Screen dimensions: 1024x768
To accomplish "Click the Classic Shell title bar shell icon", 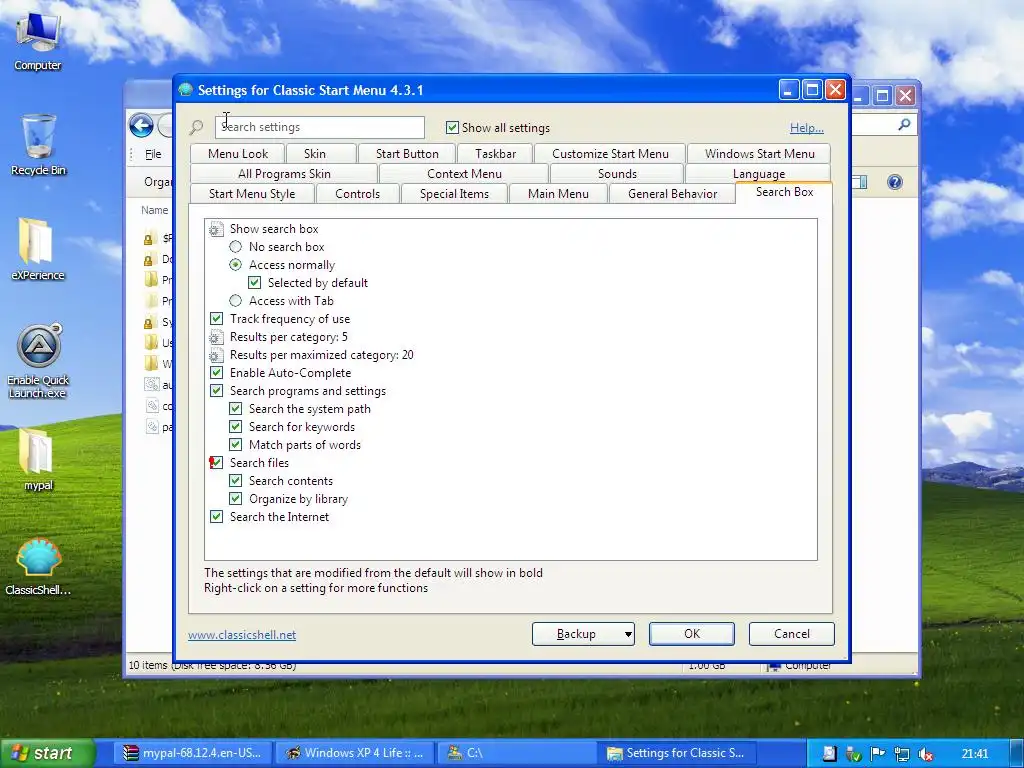I will click(186, 89).
